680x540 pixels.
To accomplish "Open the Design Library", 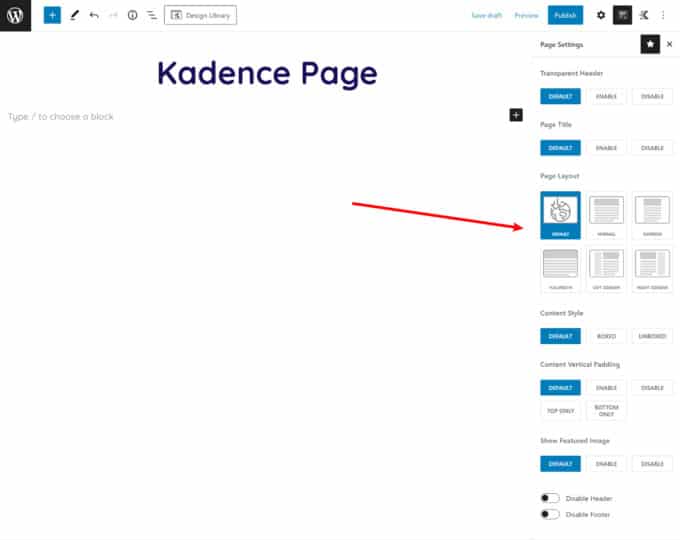I will [x=200, y=15].
